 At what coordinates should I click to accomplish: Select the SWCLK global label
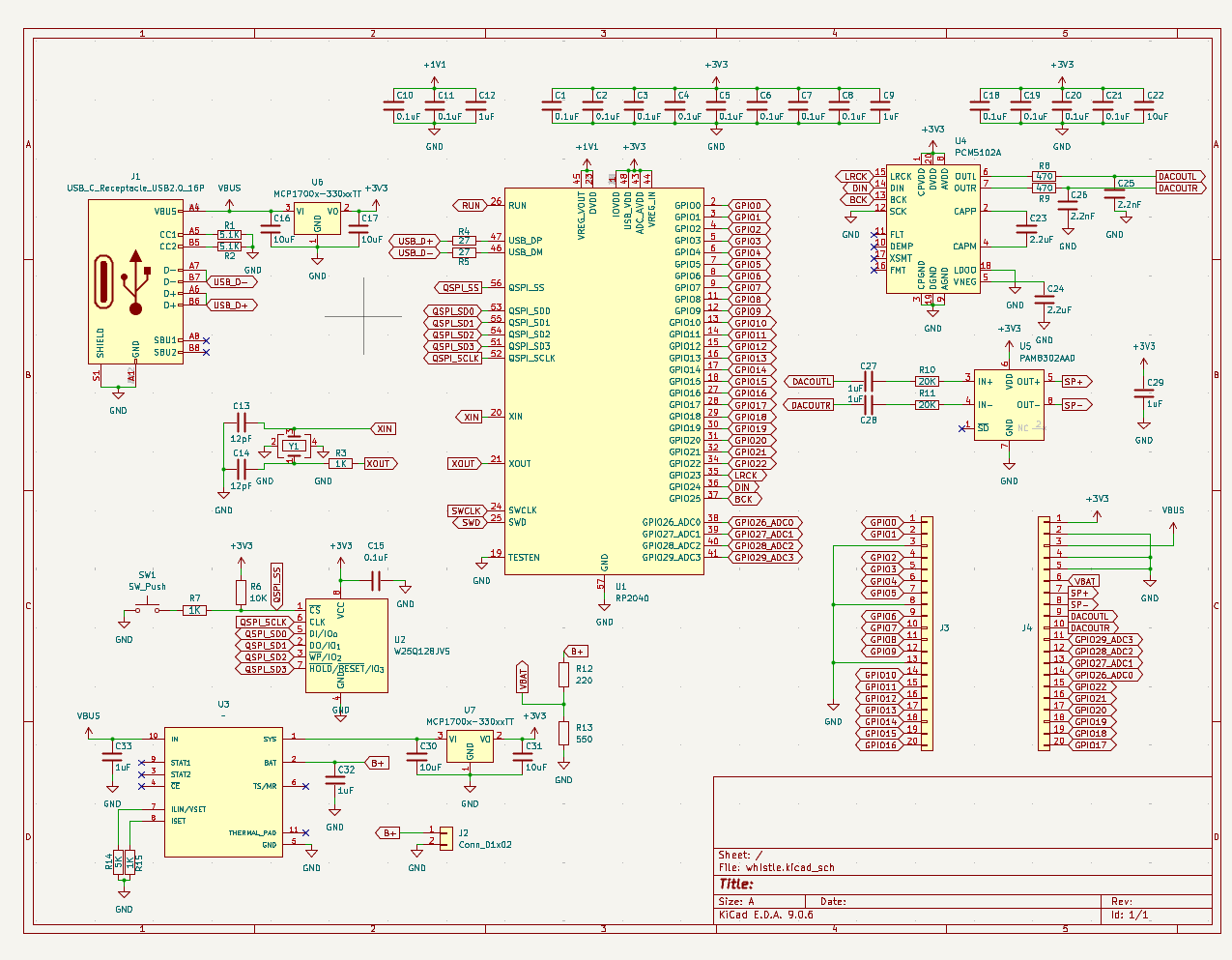point(466,510)
